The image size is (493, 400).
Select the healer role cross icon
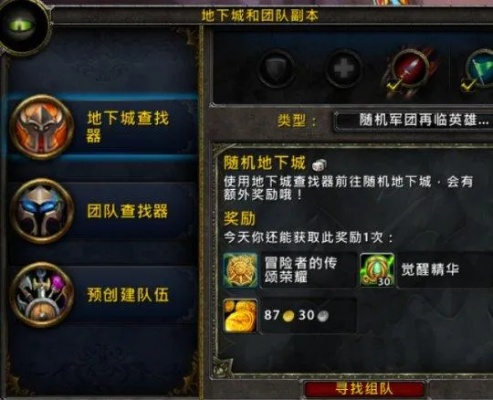[343, 68]
